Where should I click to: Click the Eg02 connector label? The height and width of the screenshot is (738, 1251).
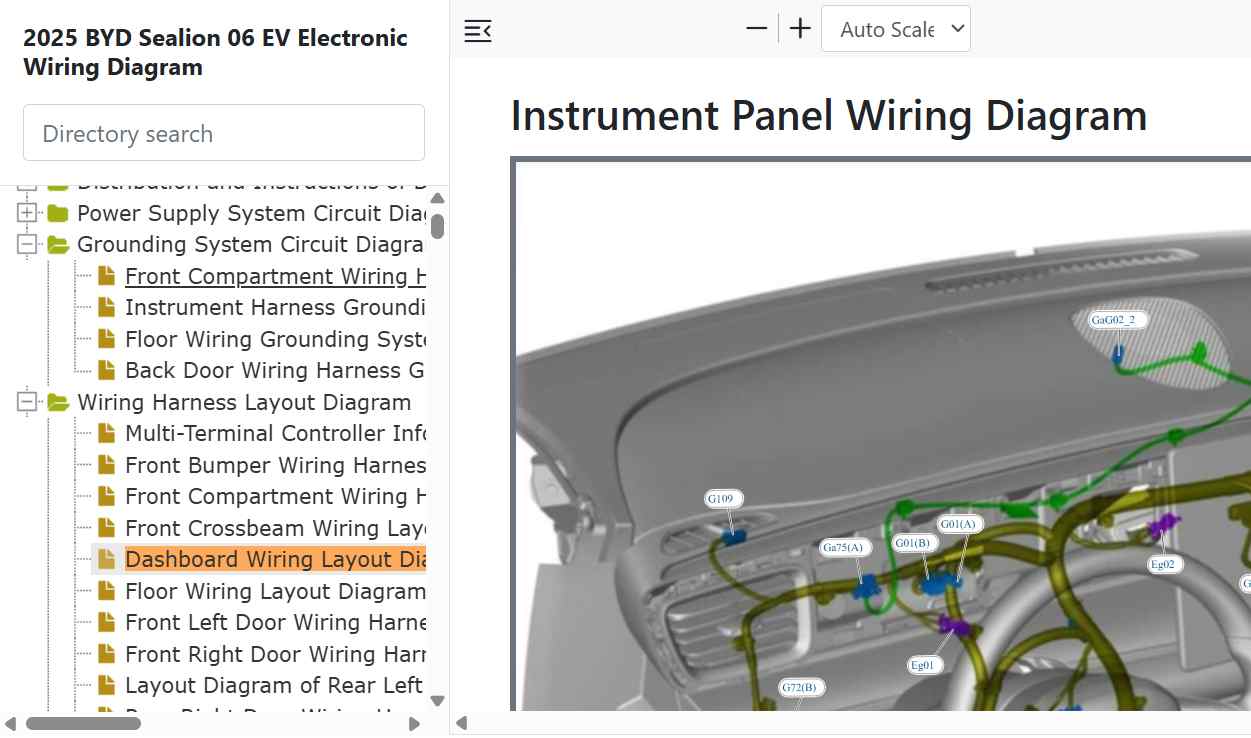coord(1163,564)
